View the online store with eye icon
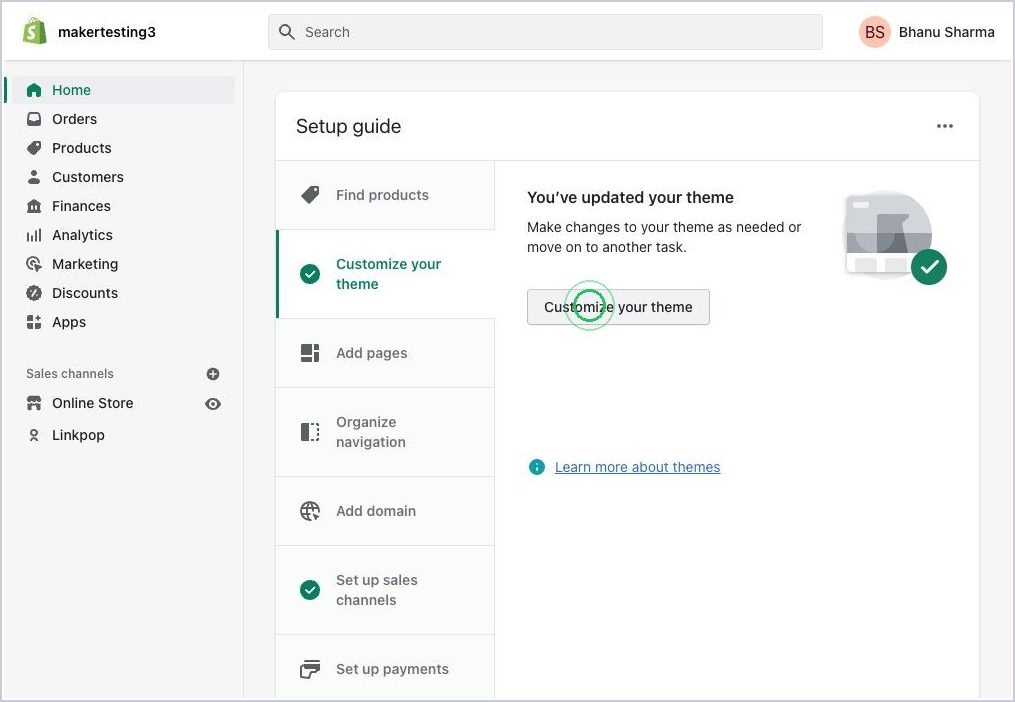Screen dimensions: 1015x702 (x=213, y=403)
